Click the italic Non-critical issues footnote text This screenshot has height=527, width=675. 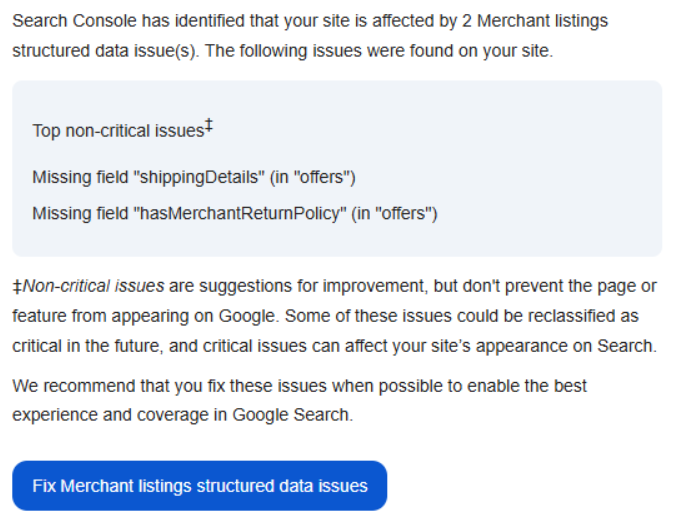93,286
